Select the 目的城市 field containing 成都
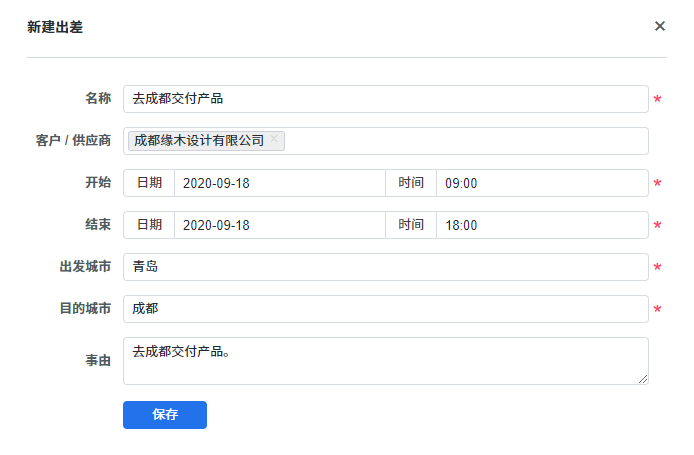The width and height of the screenshot is (694, 455). [385, 309]
